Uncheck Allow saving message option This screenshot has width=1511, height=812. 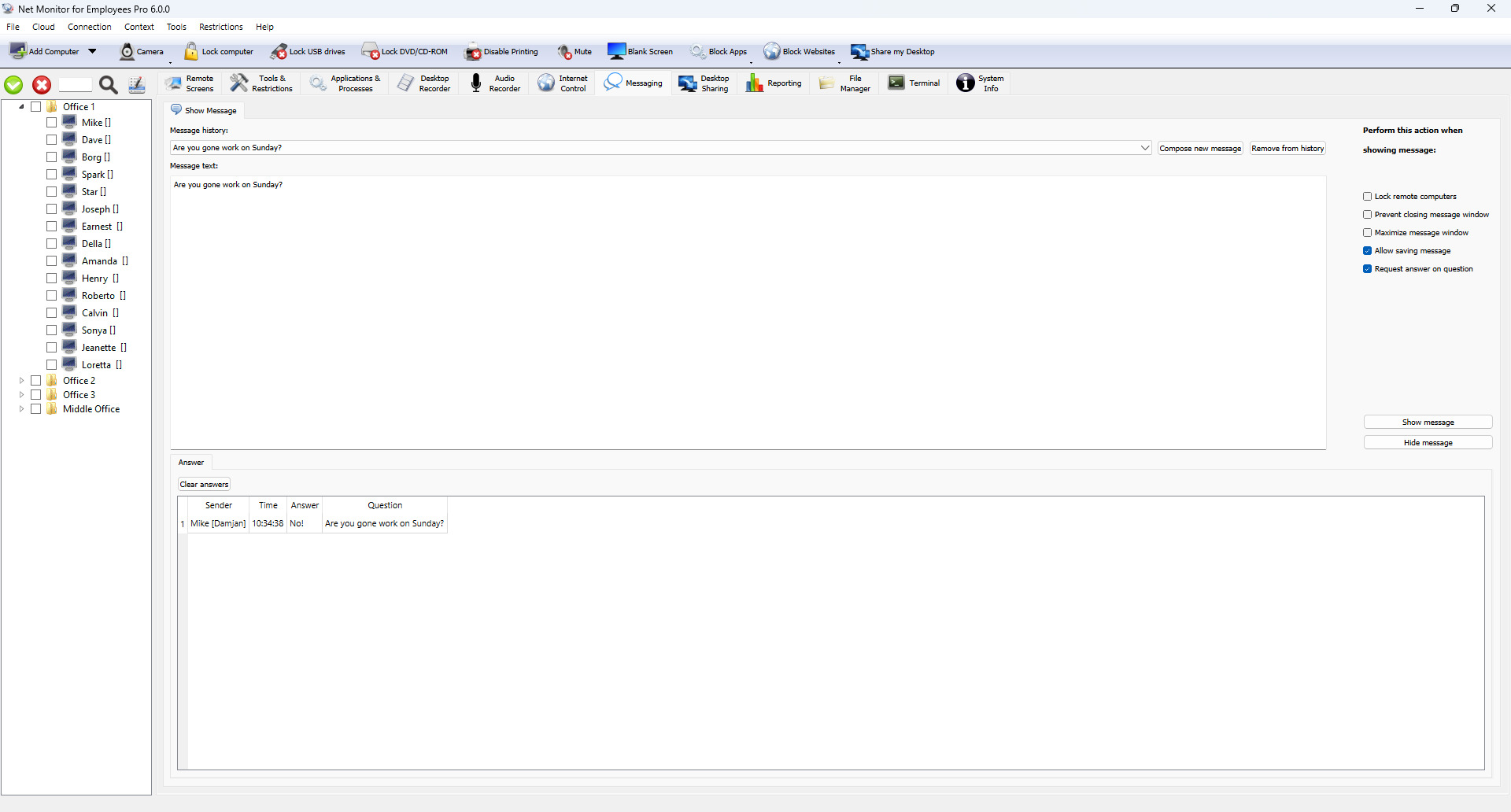1368,251
